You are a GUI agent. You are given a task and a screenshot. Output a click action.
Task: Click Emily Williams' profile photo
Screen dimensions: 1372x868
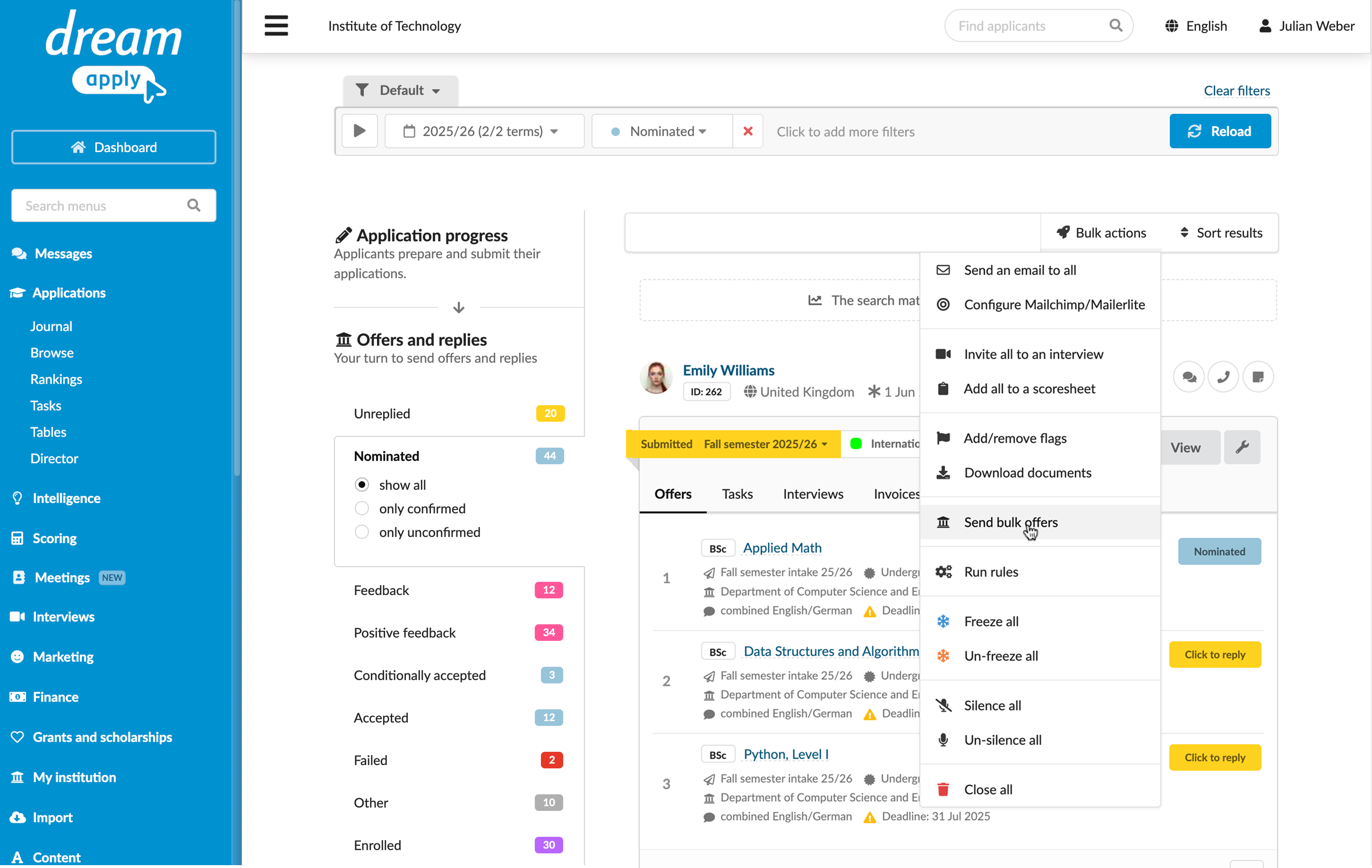656,377
